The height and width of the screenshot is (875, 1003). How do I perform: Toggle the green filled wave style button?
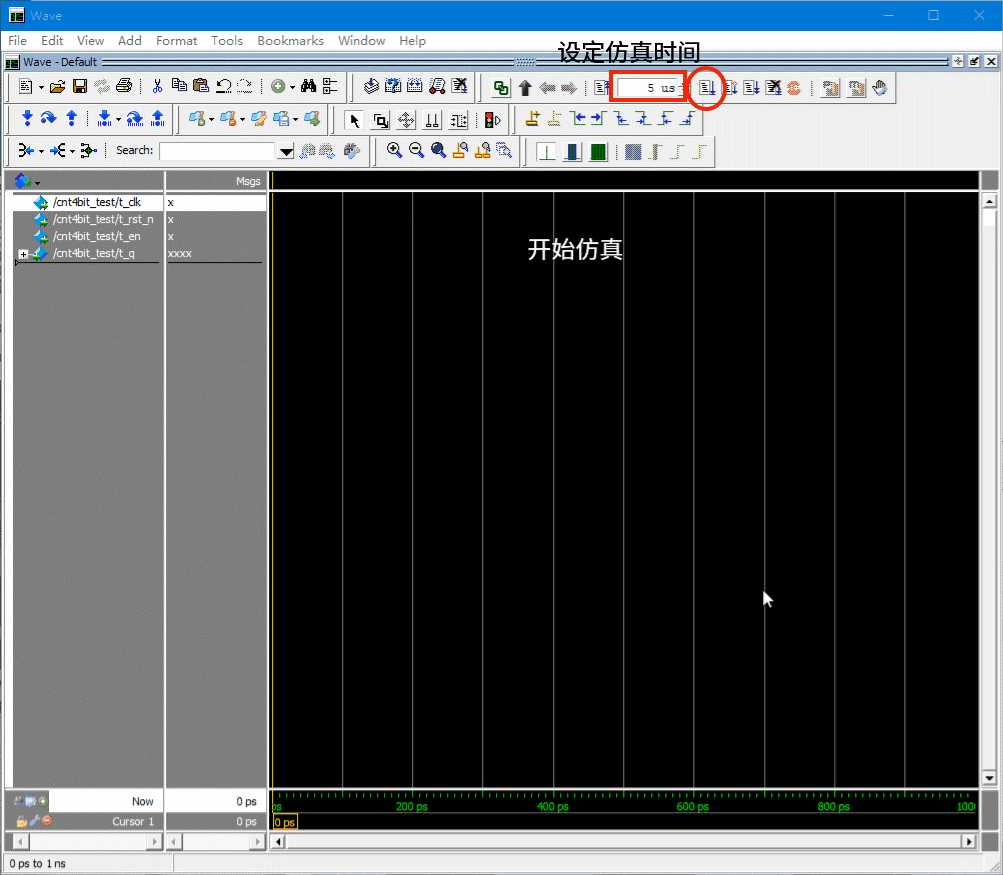[598, 152]
